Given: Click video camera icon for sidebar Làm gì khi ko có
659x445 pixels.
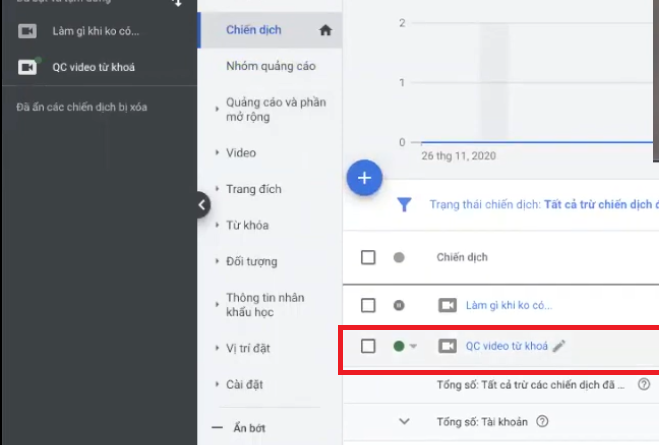Looking at the screenshot, I should pyautogui.click(x=28, y=31).
